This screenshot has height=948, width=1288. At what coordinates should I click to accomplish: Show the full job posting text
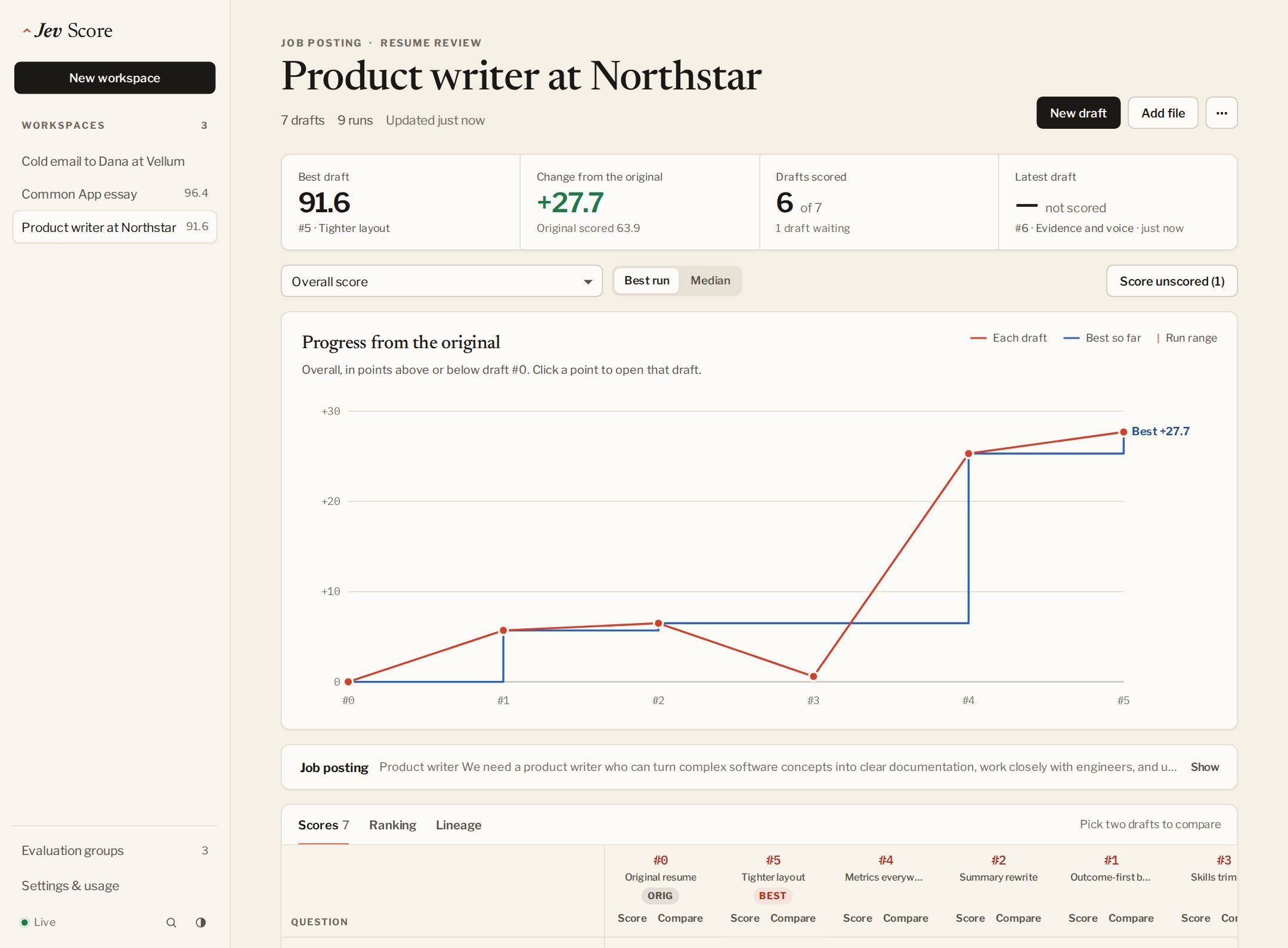click(1205, 767)
